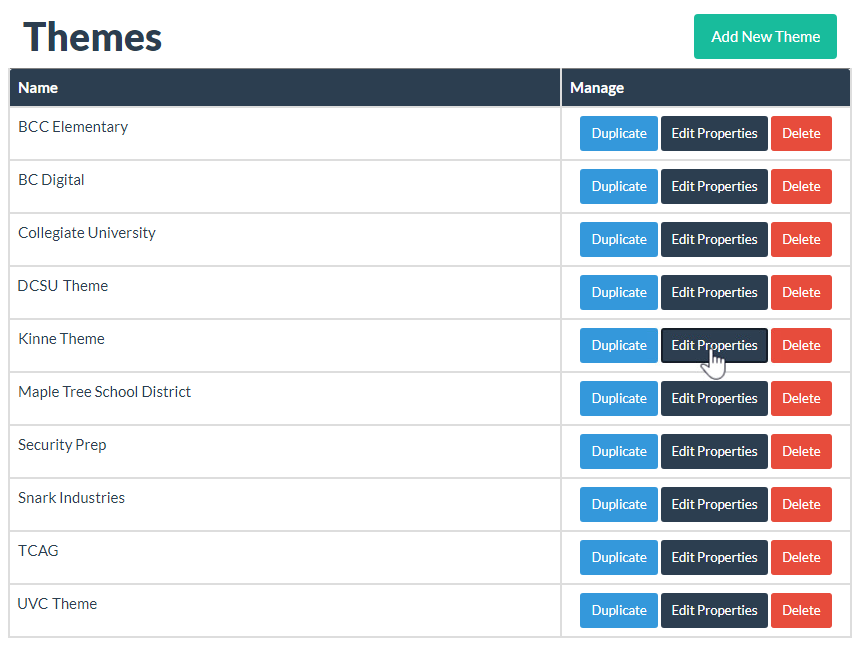
Task: Click Maple Tree School District name
Action: click(104, 392)
